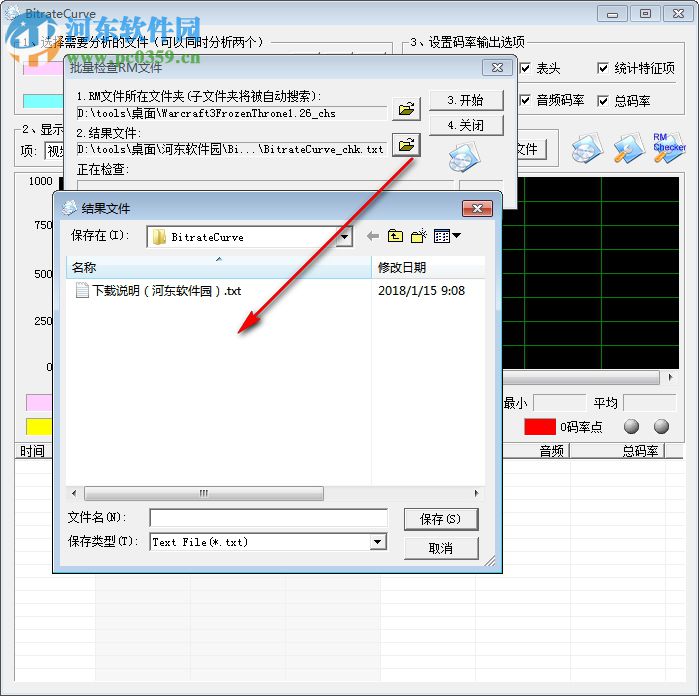
Task: Click the 时间 column header in main table
Action: [33, 451]
